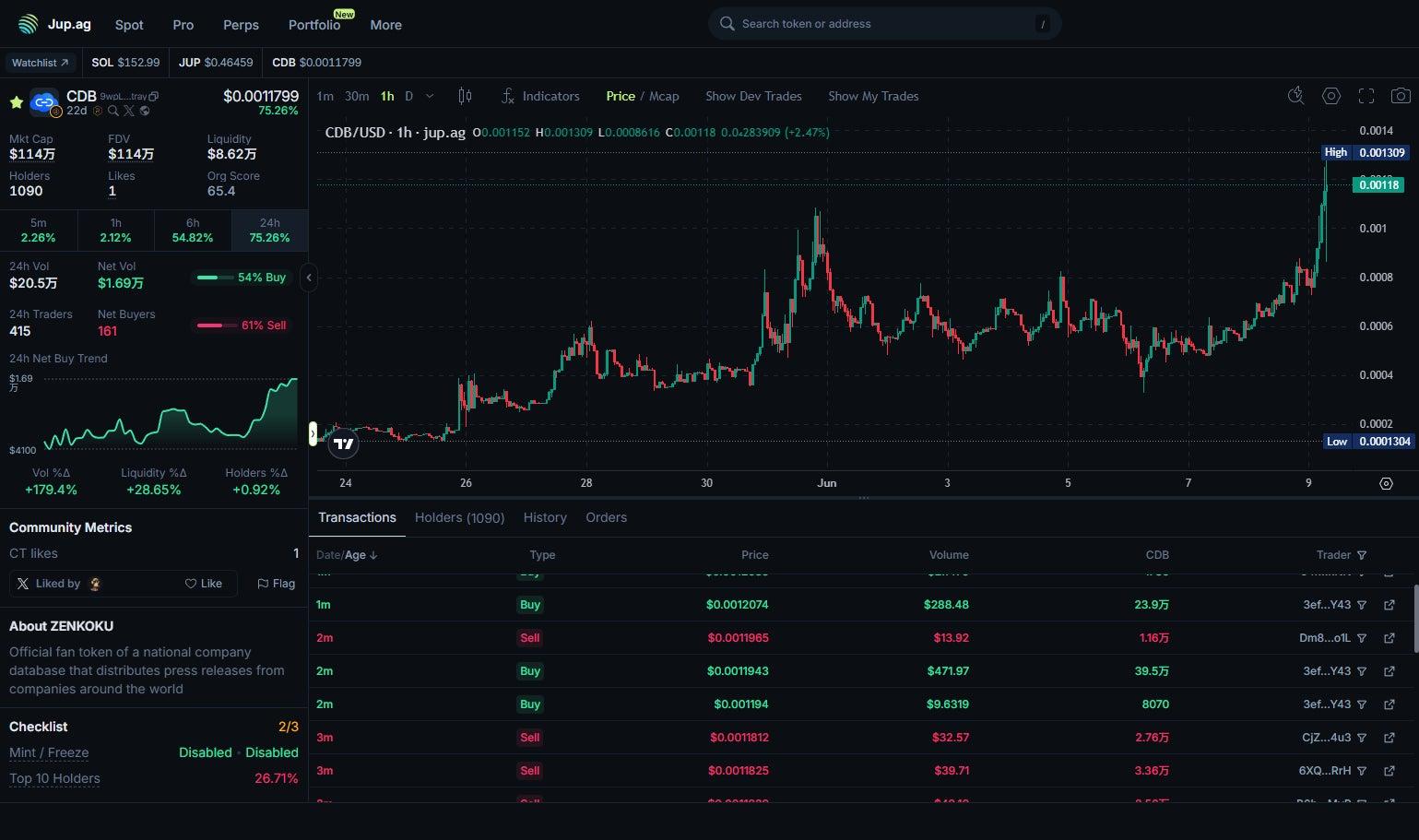The image size is (1419, 840).
Task: Switch chart to Mcap mode
Action: [x=664, y=96]
